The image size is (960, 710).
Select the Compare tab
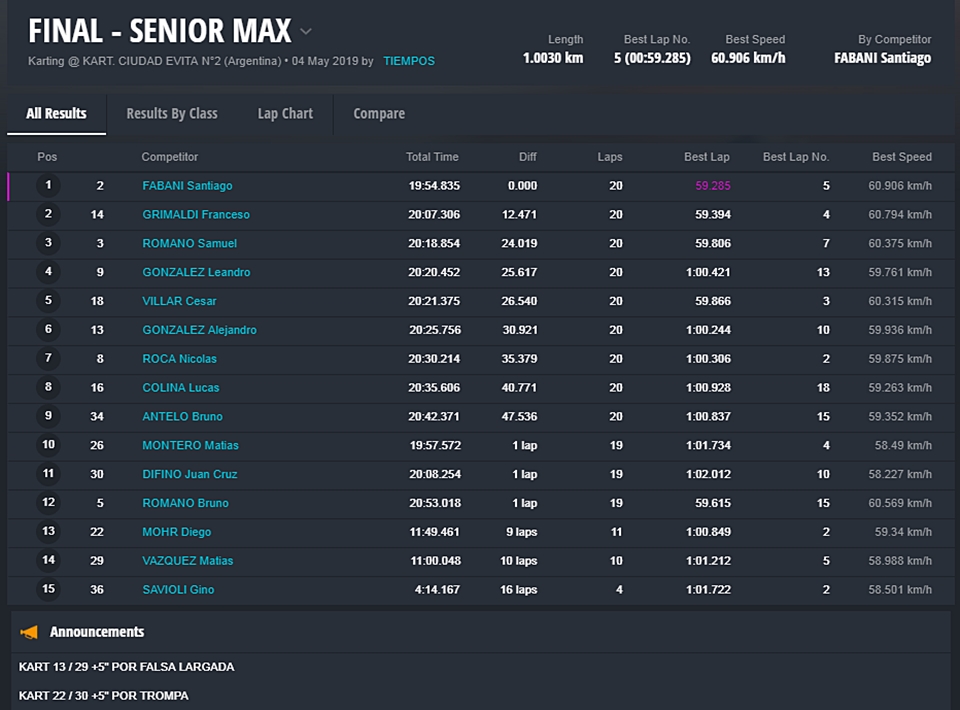click(379, 113)
